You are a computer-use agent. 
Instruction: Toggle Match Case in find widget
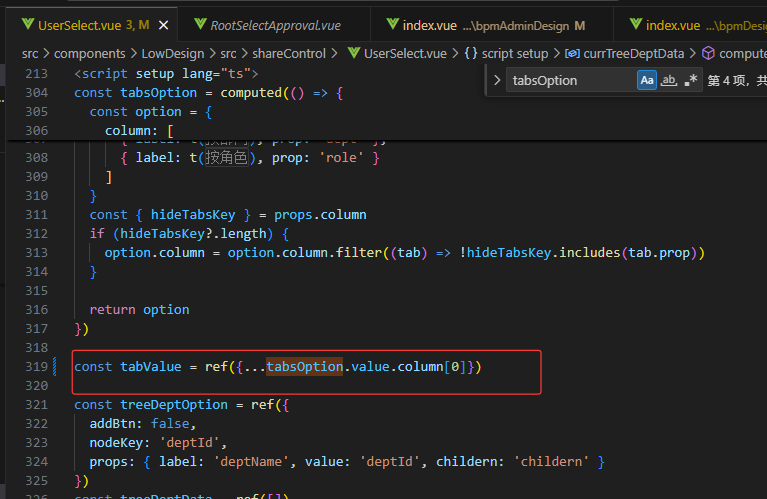[x=647, y=80]
